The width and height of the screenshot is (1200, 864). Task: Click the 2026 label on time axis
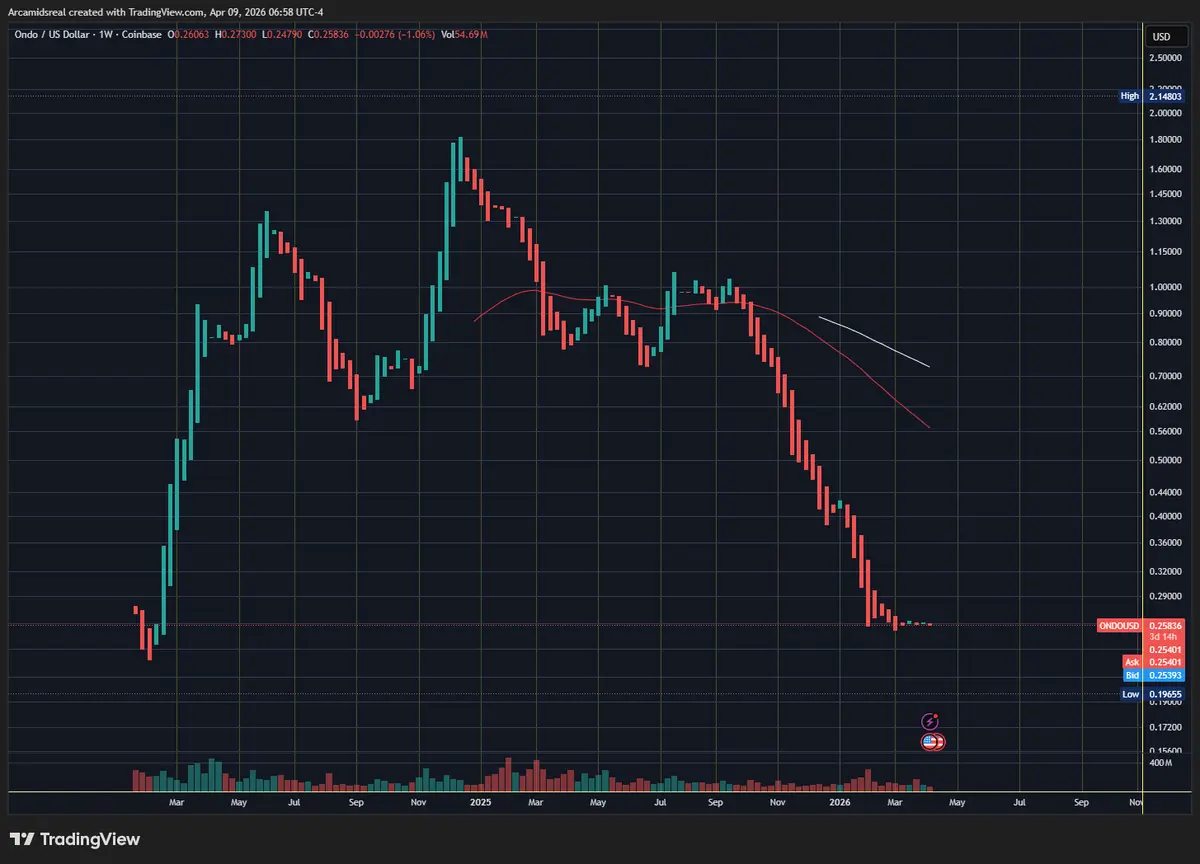(x=840, y=802)
